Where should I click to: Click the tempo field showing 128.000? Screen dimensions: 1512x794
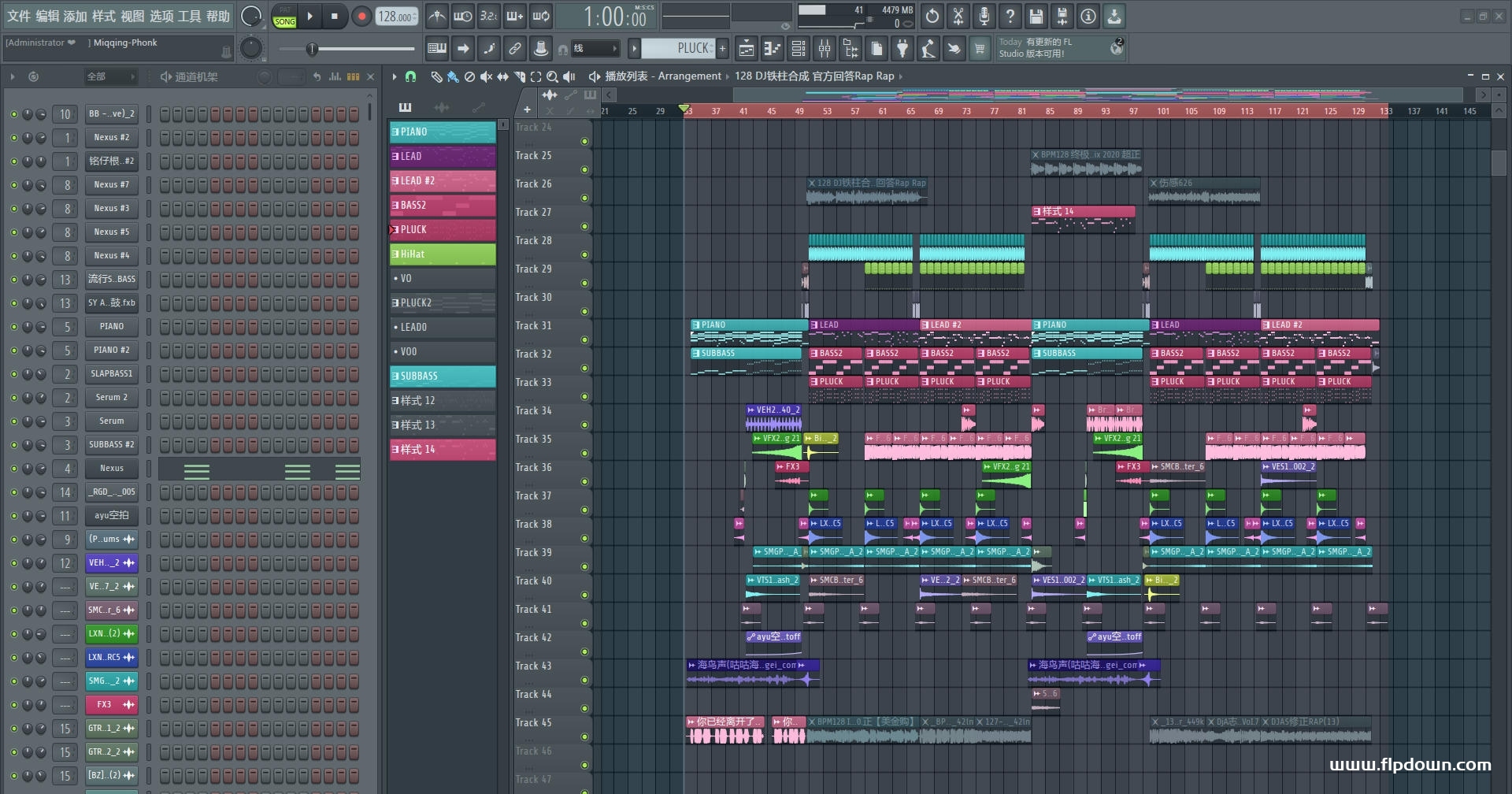[x=396, y=17]
